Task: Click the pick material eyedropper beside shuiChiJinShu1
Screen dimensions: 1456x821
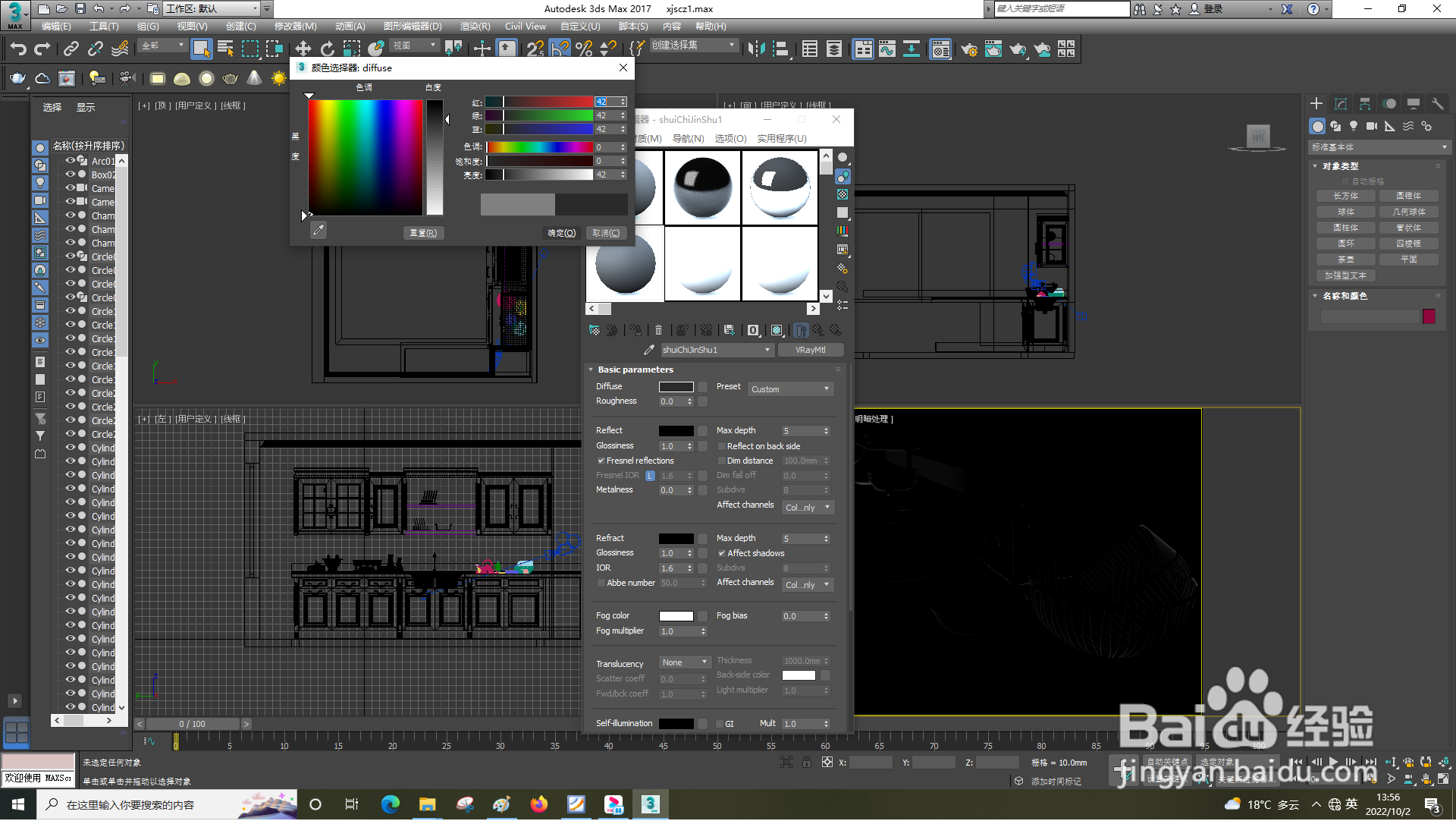Action: click(x=648, y=350)
